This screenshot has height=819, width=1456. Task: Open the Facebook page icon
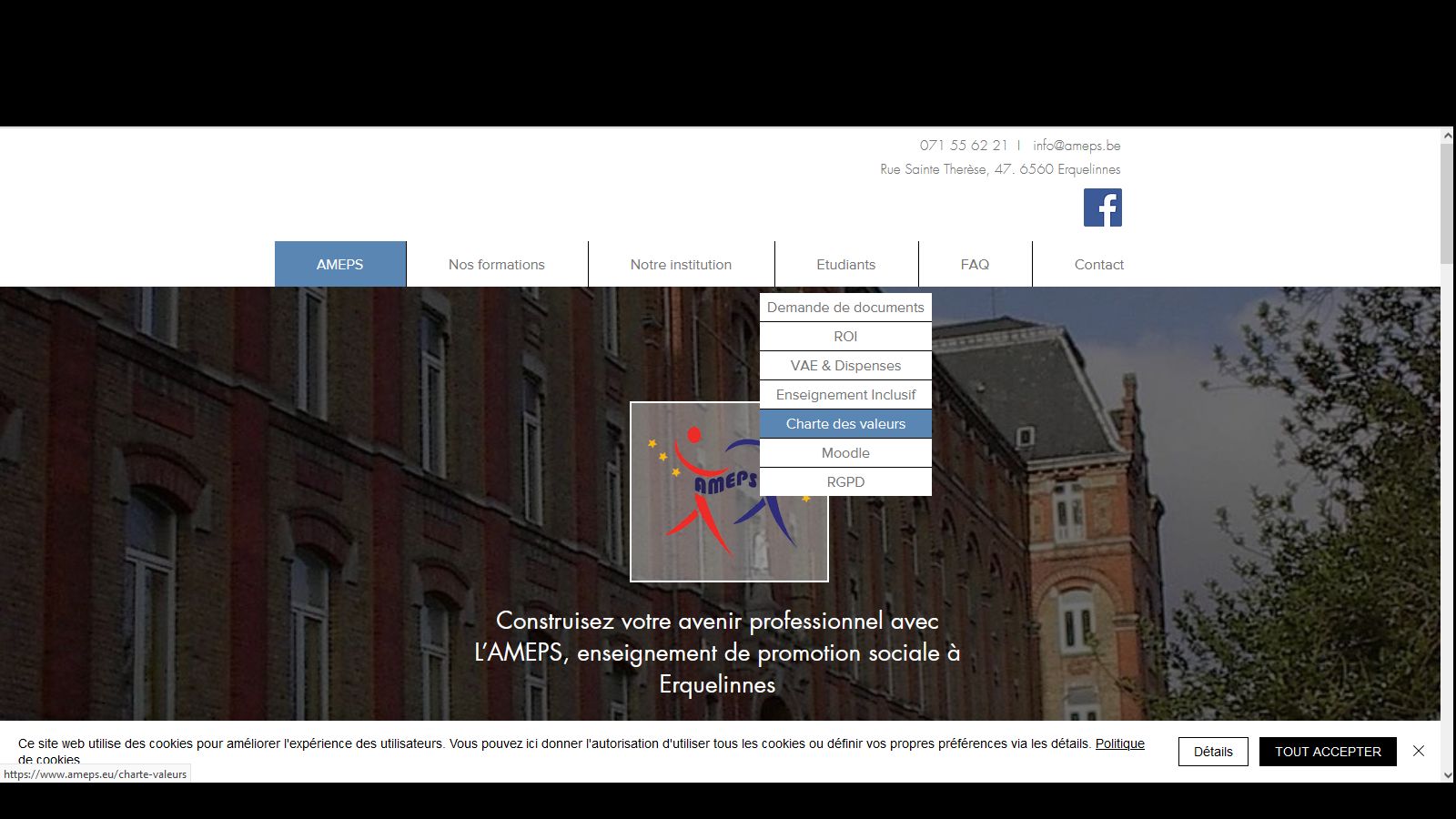pos(1102,207)
